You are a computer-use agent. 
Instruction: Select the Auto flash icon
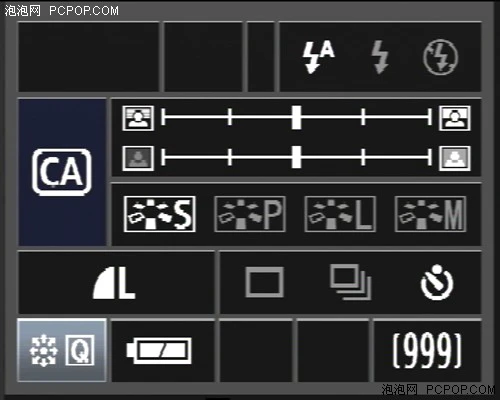click(x=318, y=57)
